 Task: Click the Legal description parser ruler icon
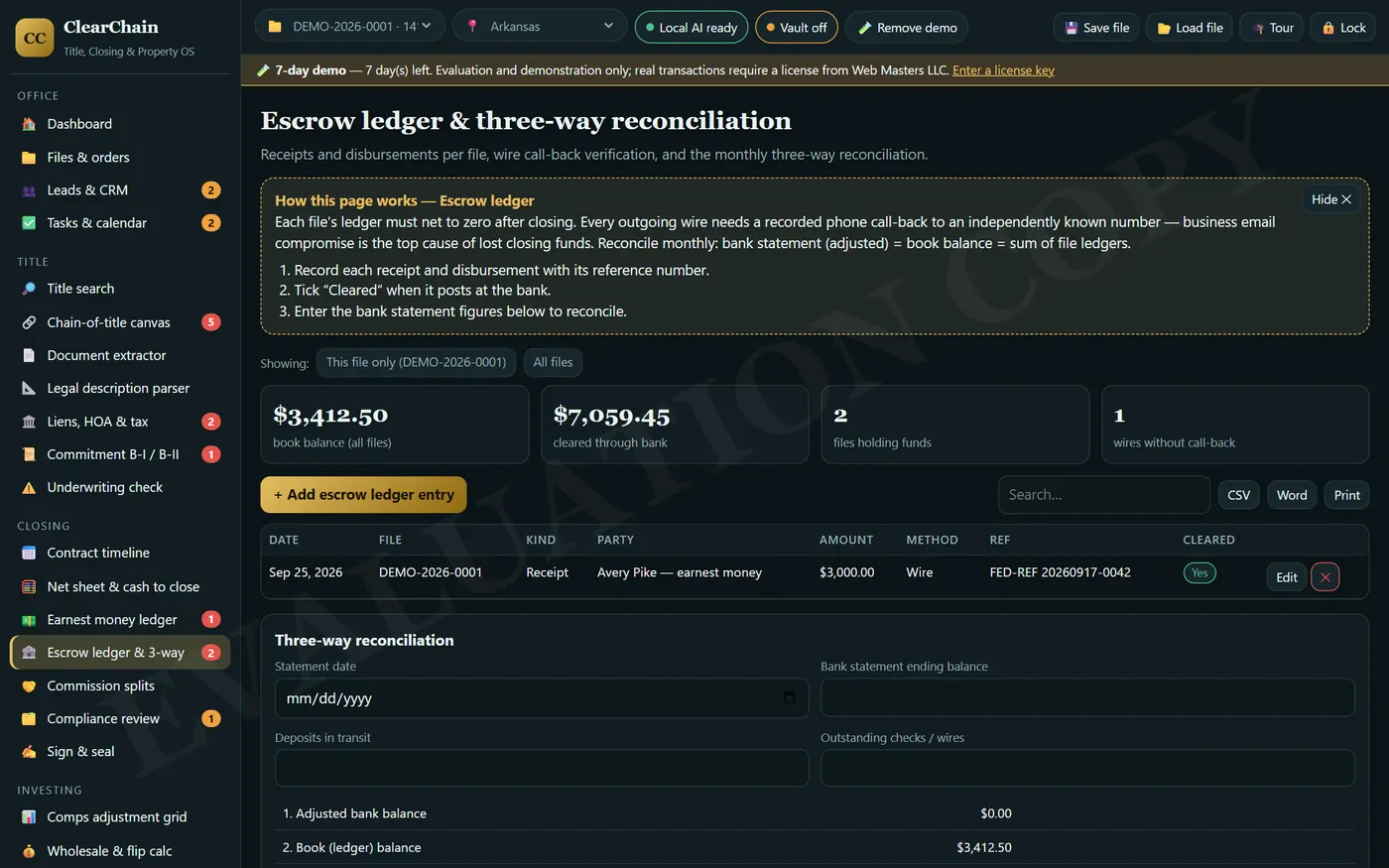click(29, 388)
